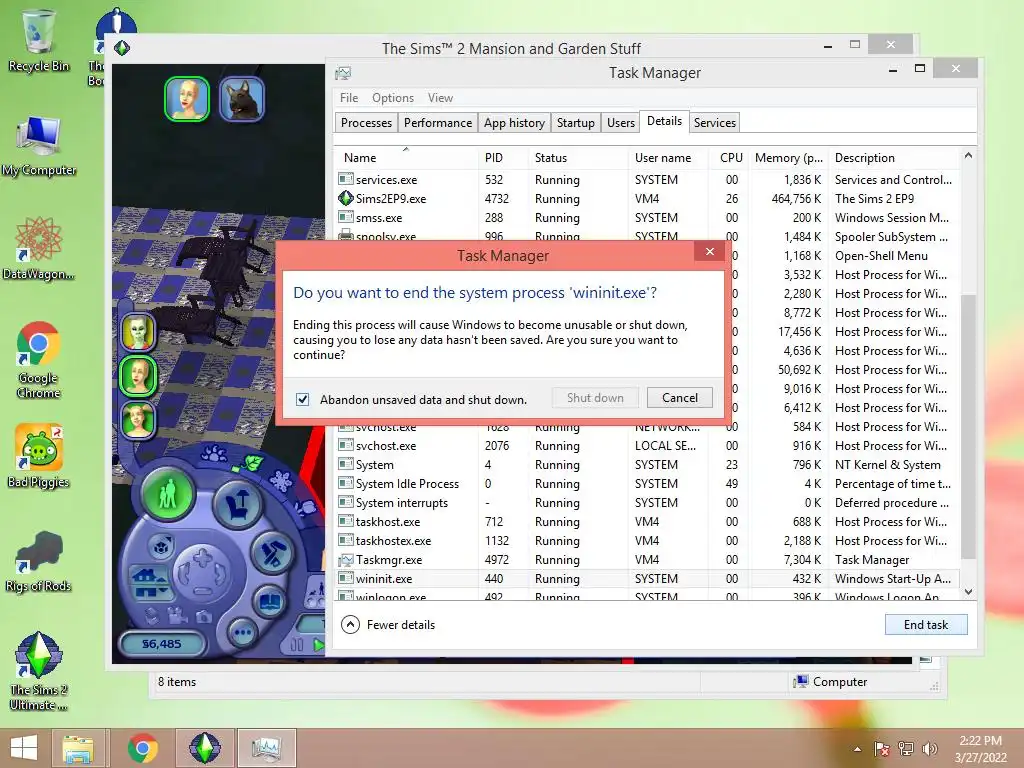
Task: Sort processes by the Name column
Action: [x=406, y=157]
